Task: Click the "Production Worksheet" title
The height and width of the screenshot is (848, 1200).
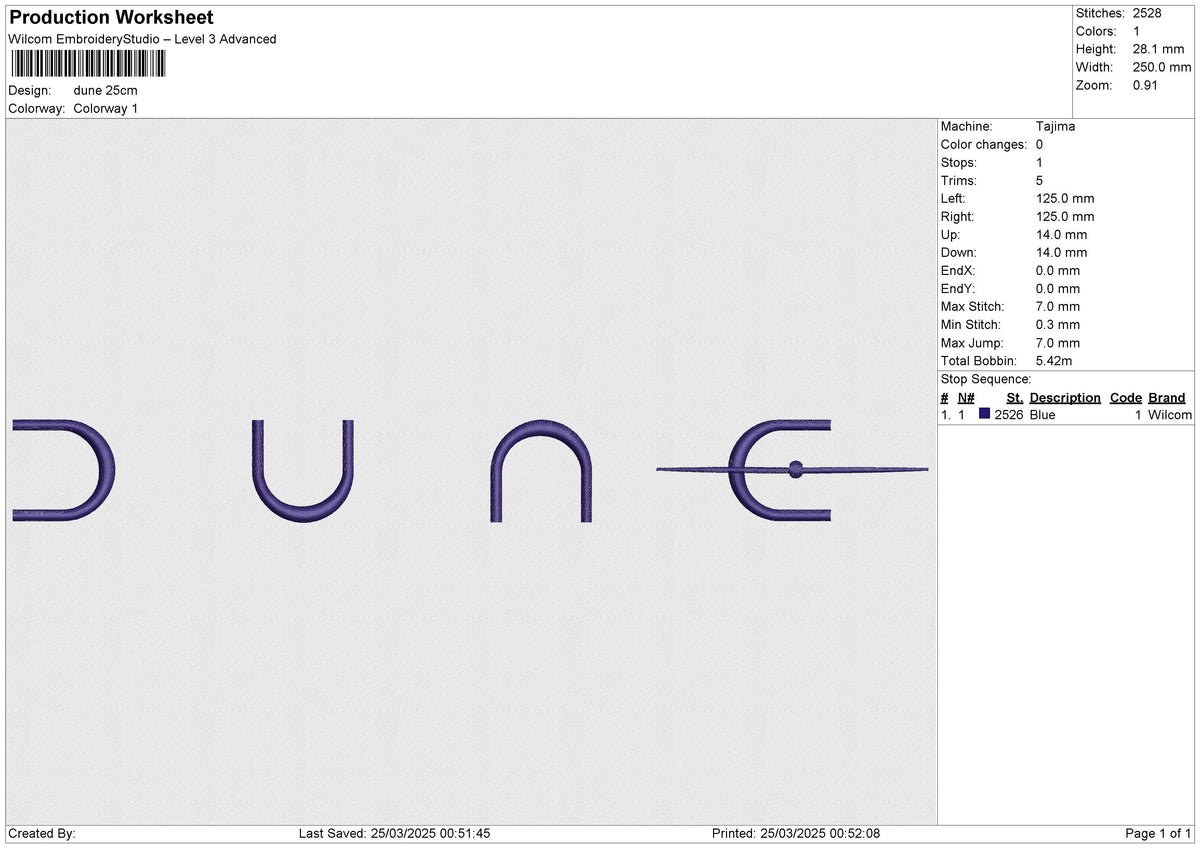Action: click(111, 18)
